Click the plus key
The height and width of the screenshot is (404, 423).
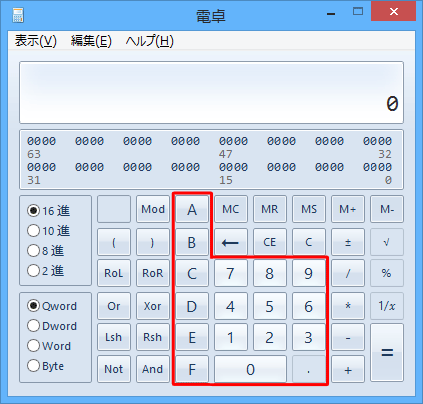click(348, 369)
